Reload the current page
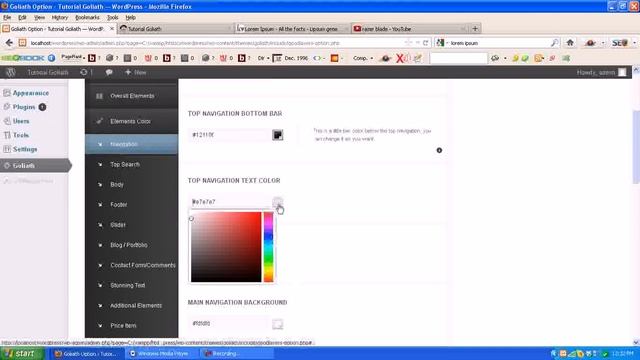Screen dimensions: 640x360 click(x=426, y=43)
